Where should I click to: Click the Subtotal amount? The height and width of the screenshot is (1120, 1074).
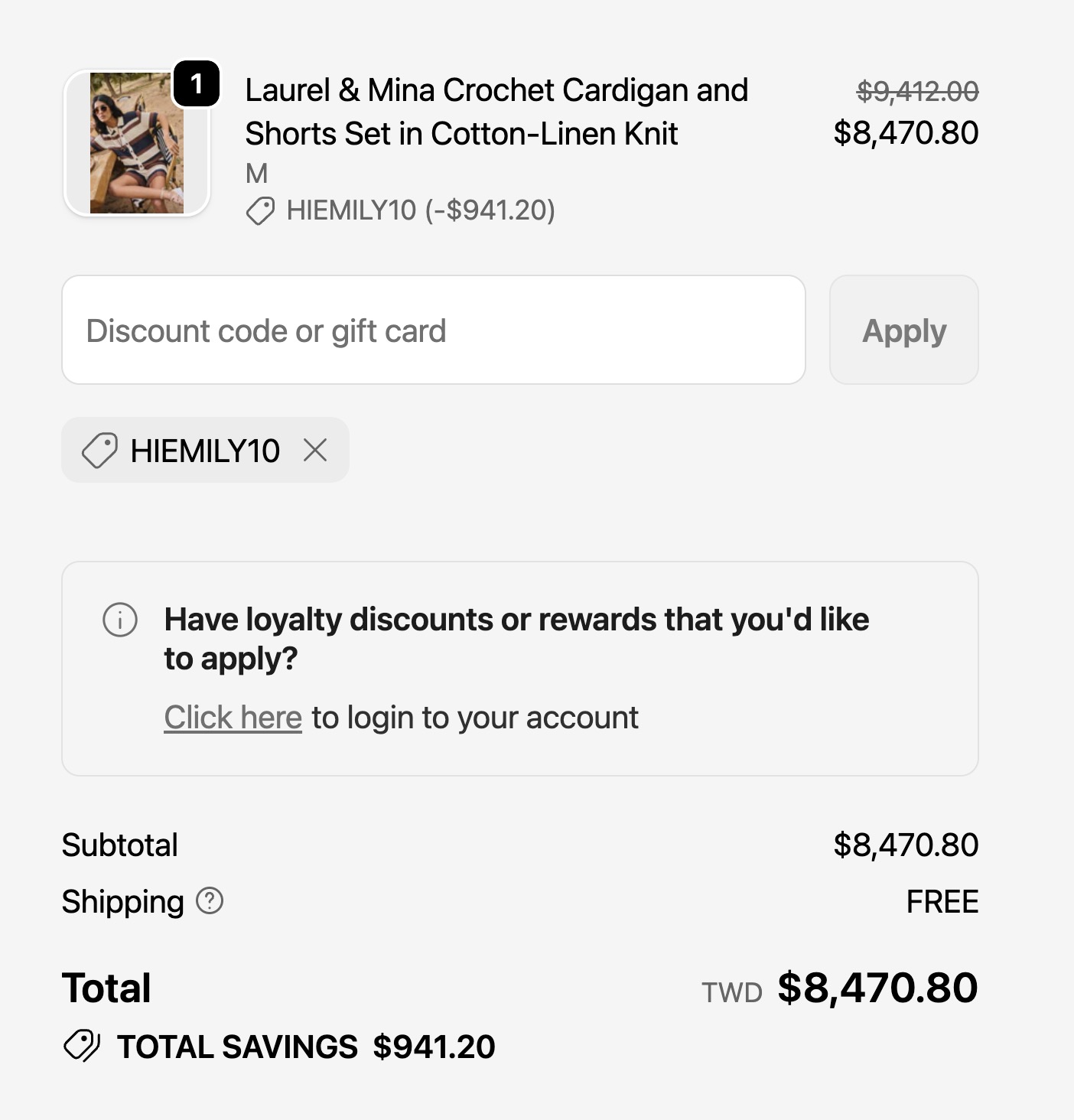[x=906, y=845]
